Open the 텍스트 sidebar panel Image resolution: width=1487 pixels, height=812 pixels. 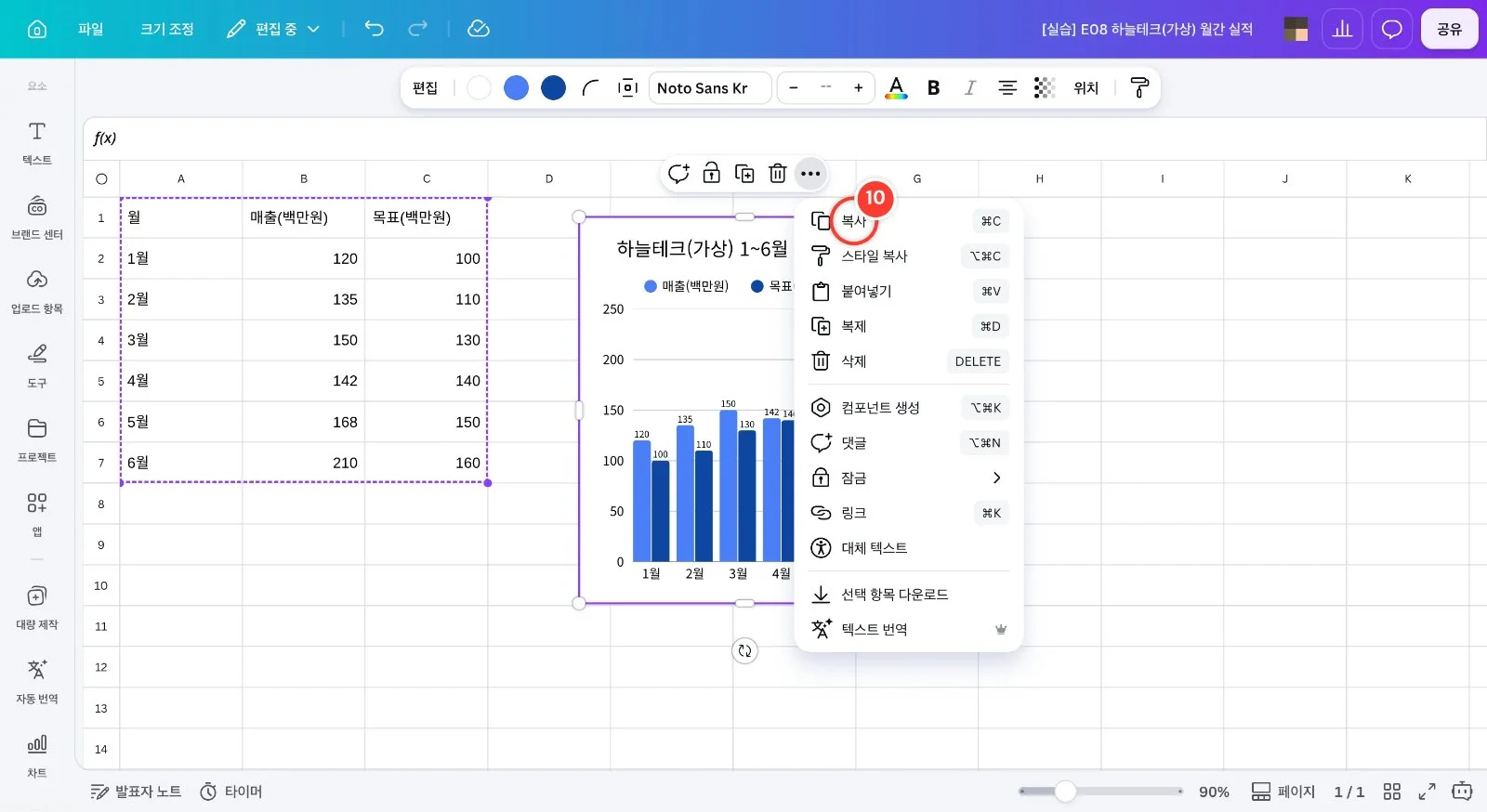point(37,143)
